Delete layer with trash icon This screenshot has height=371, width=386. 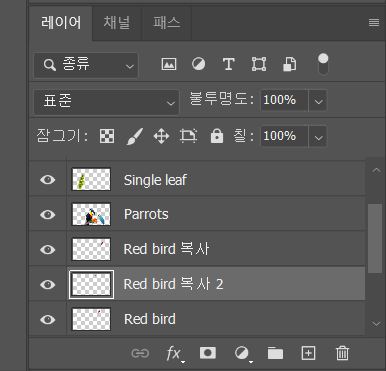[342, 353]
